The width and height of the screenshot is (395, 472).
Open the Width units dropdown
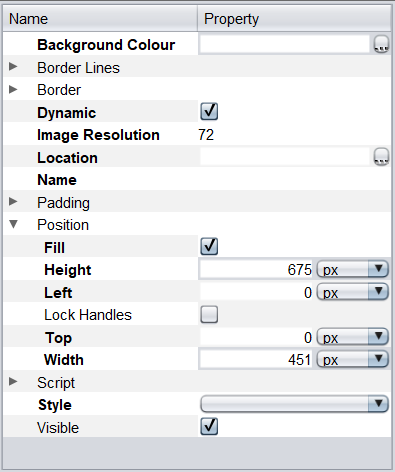click(352, 359)
